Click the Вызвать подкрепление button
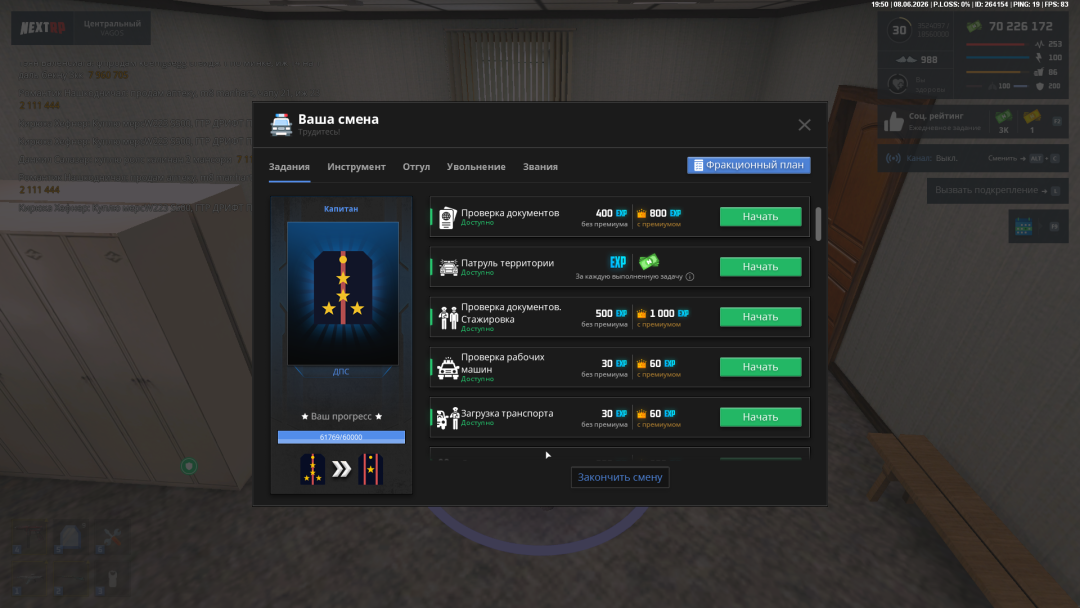Screen dimensions: 1080x608 (997, 190)
